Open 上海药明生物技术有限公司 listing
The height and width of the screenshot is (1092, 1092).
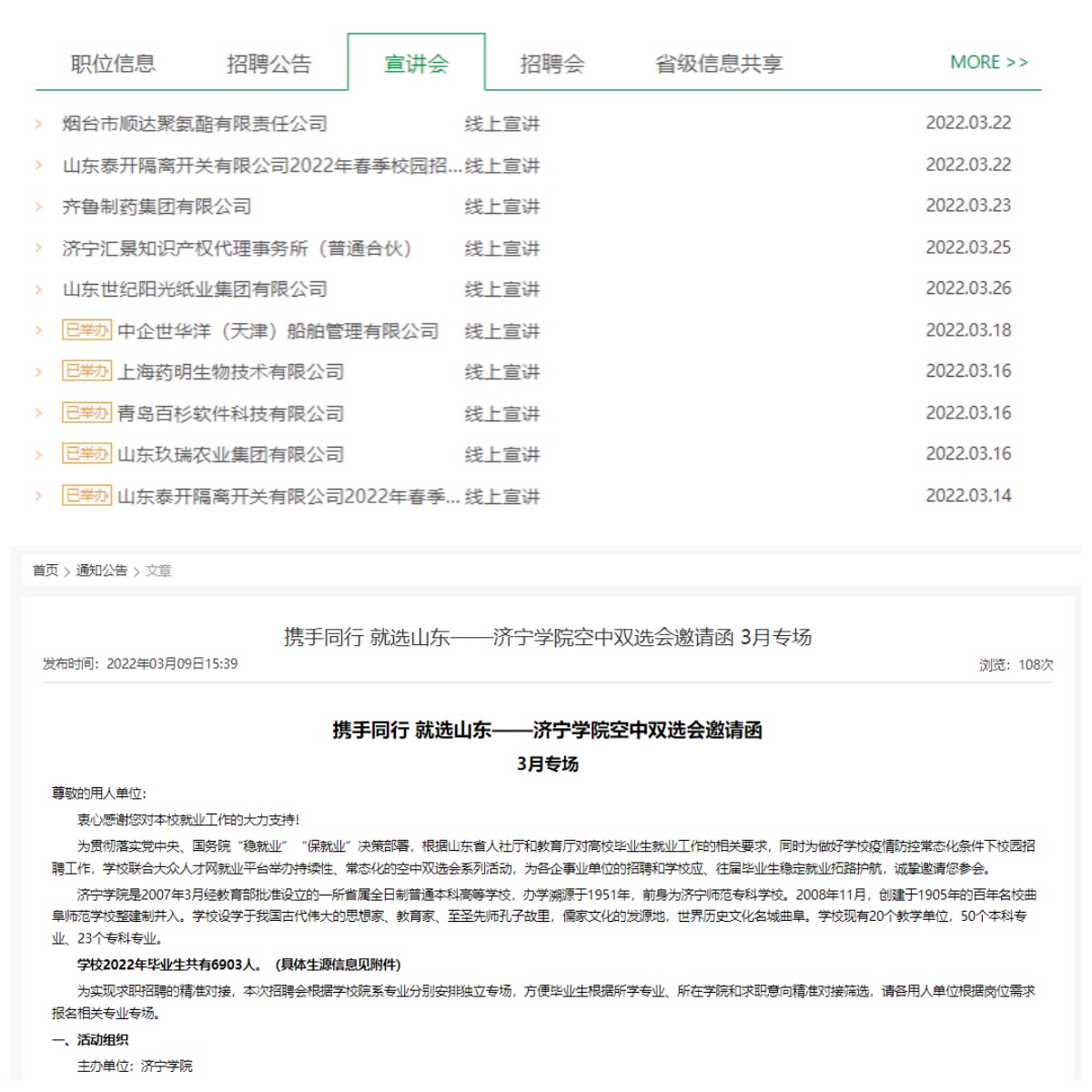point(231,372)
